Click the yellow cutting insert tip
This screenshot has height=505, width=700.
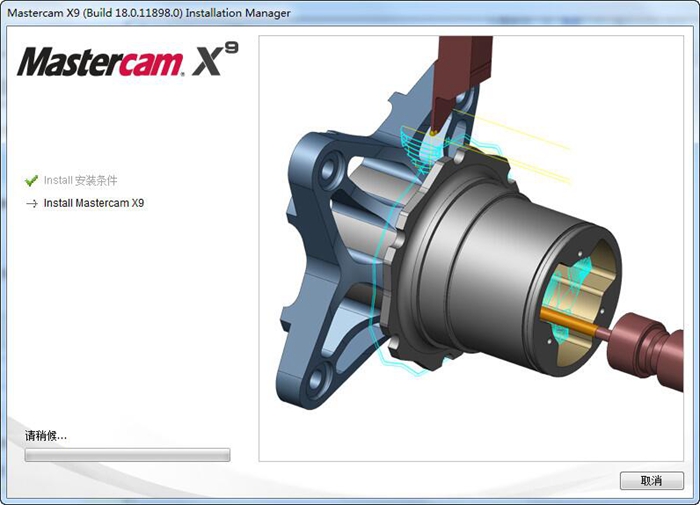click(x=436, y=130)
